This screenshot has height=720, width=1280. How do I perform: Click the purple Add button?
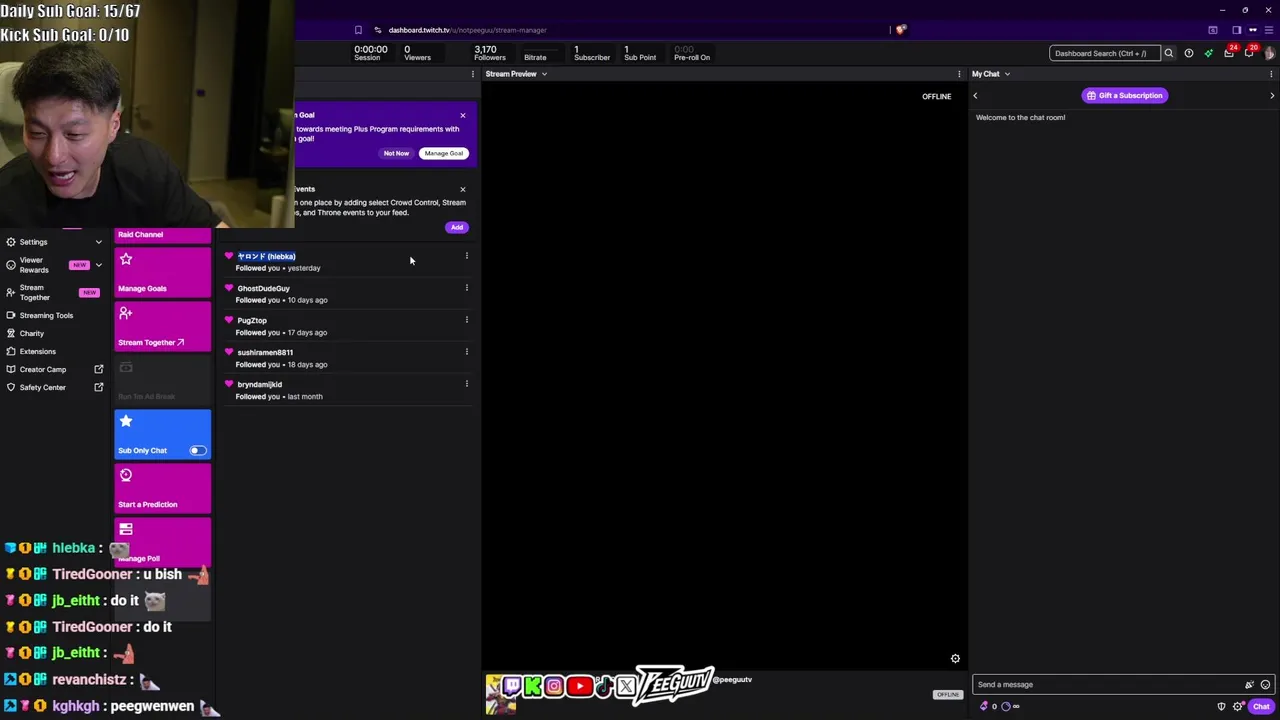click(457, 227)
